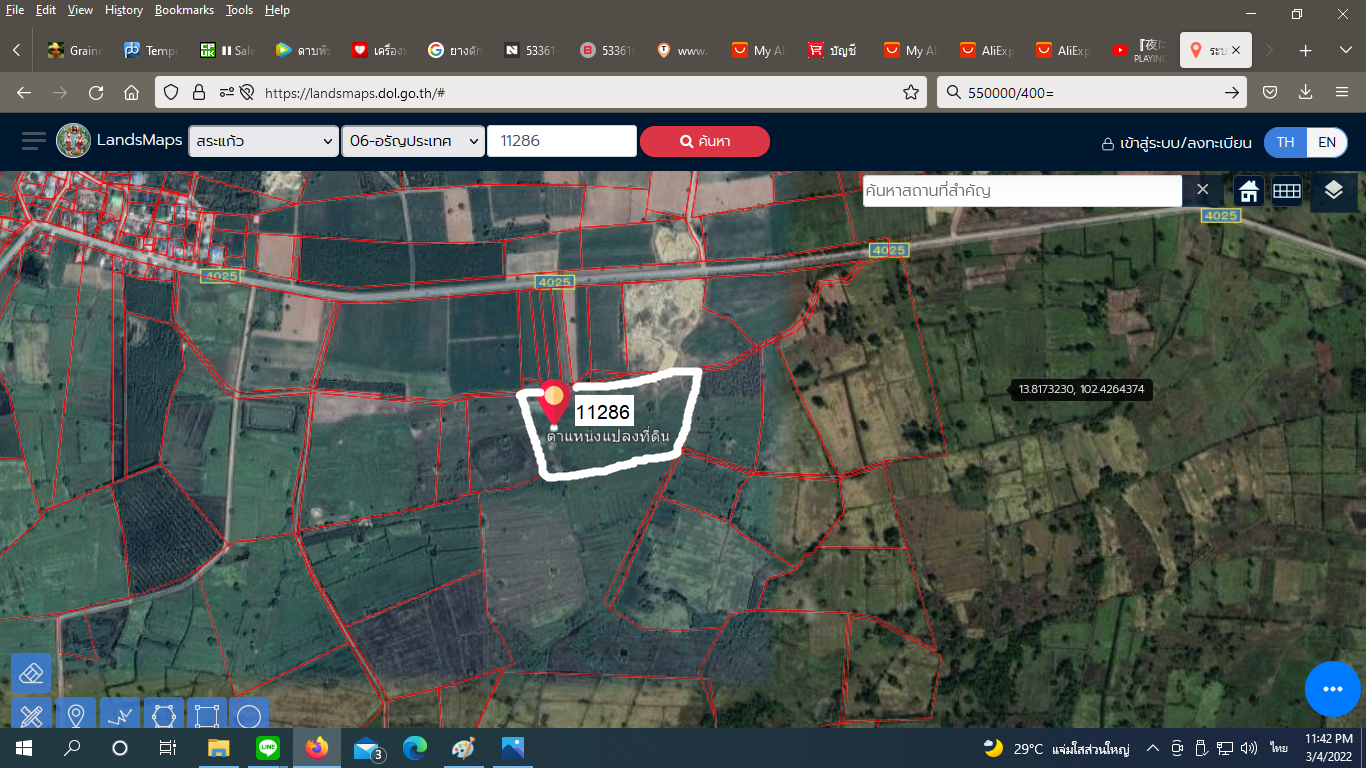Open the LandsMaps hamburger menu

[x=34, y=141]
